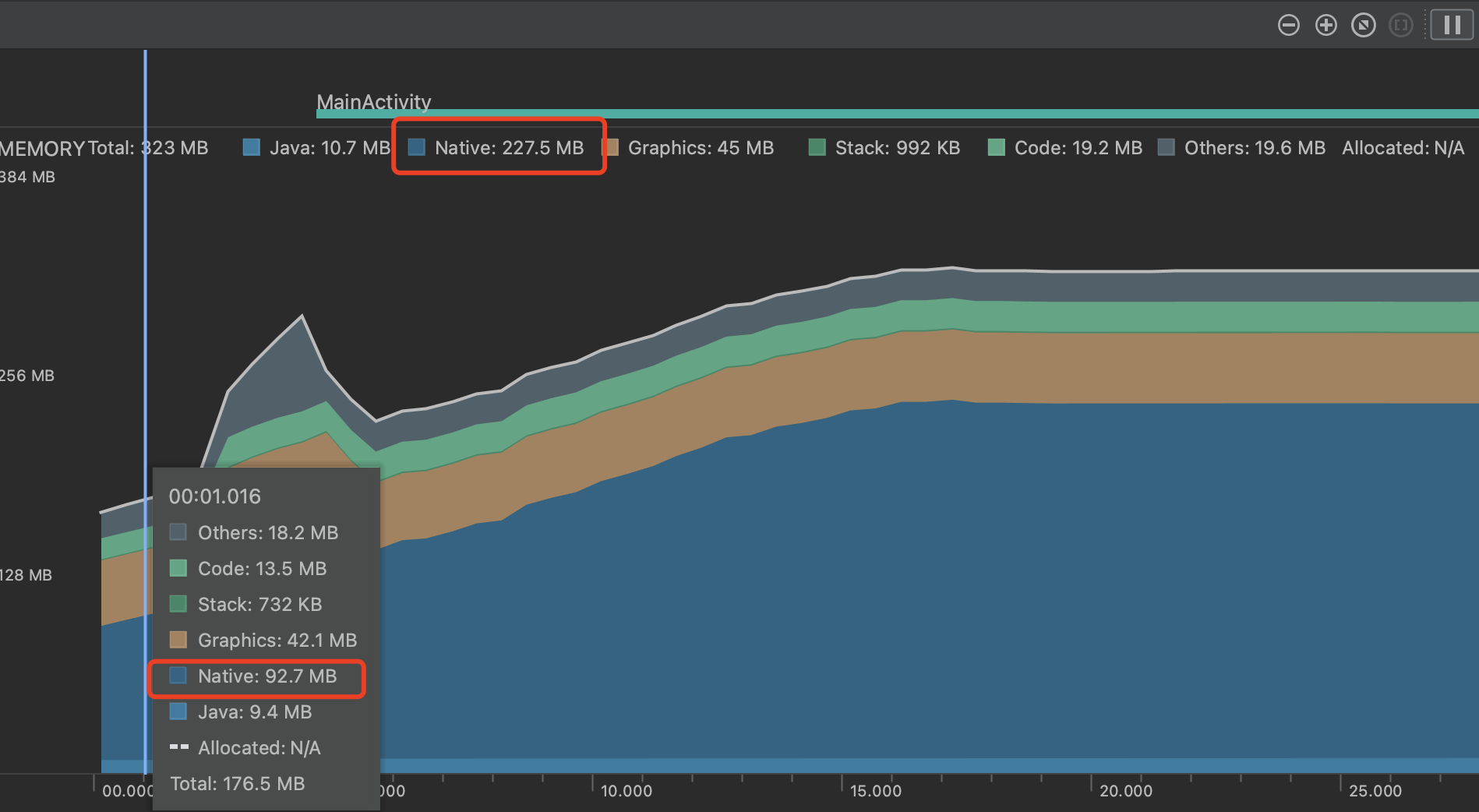This screenshot has height=812, width=1479.
Task: Click the Native: 227.5 MB highlighted value
Action: point(499,147)
